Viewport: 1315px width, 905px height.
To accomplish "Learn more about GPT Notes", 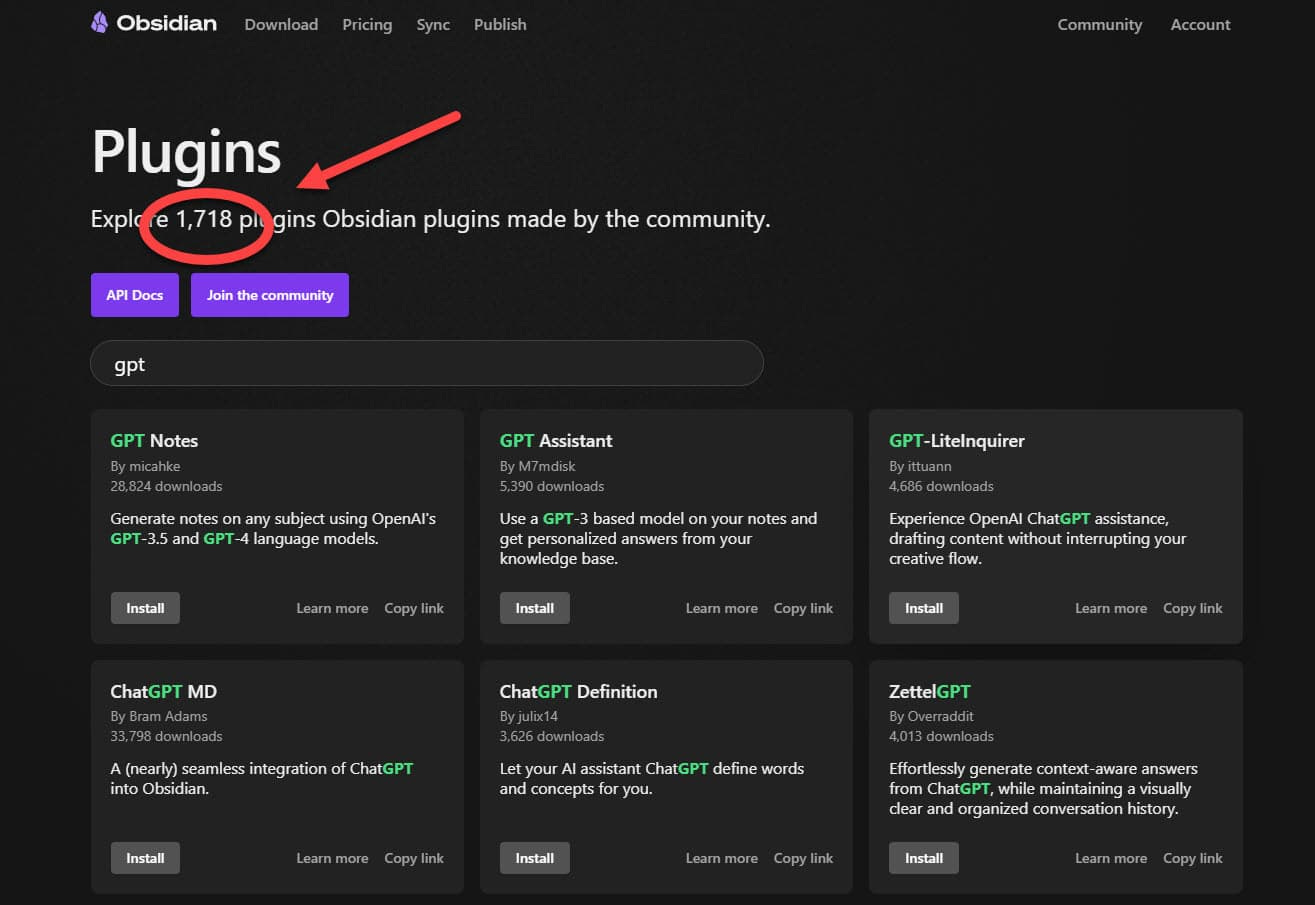I will point(332,608).
